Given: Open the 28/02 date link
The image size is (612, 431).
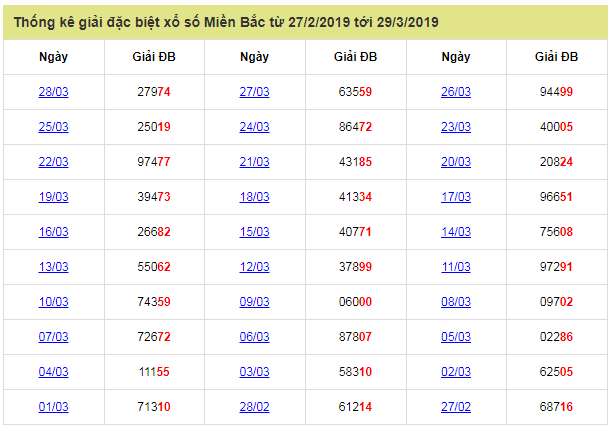Looking at the screenshot, I should tap(255, 407).
